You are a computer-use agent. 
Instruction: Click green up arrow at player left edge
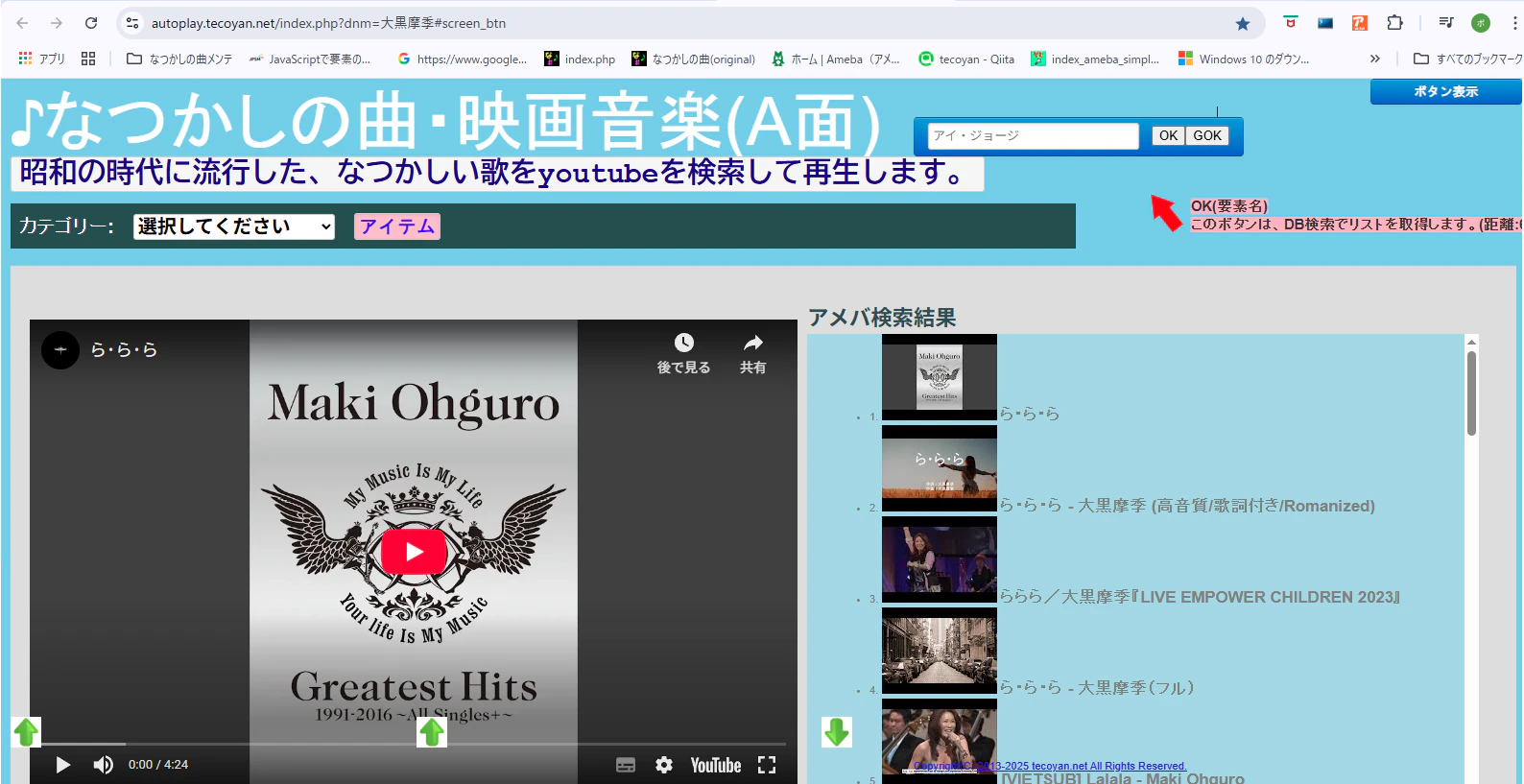point(26,732)
